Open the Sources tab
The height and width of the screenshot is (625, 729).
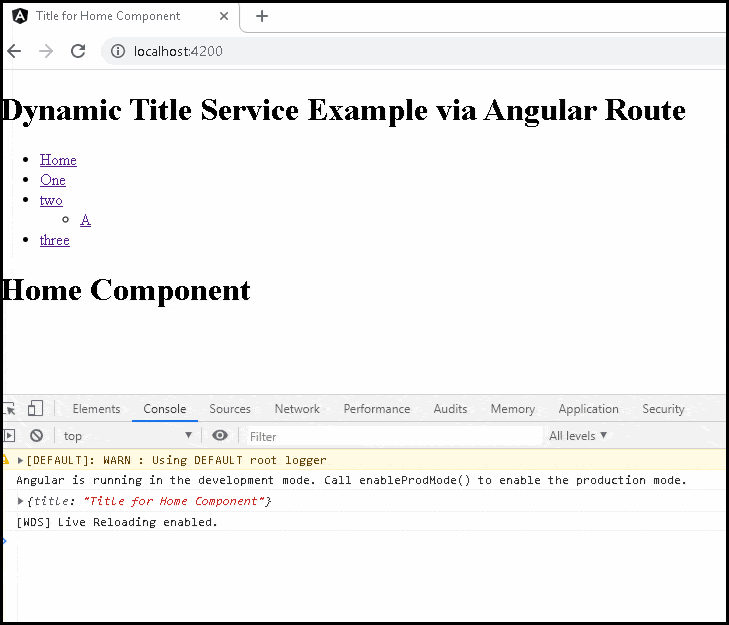click(x=230, y=409)
